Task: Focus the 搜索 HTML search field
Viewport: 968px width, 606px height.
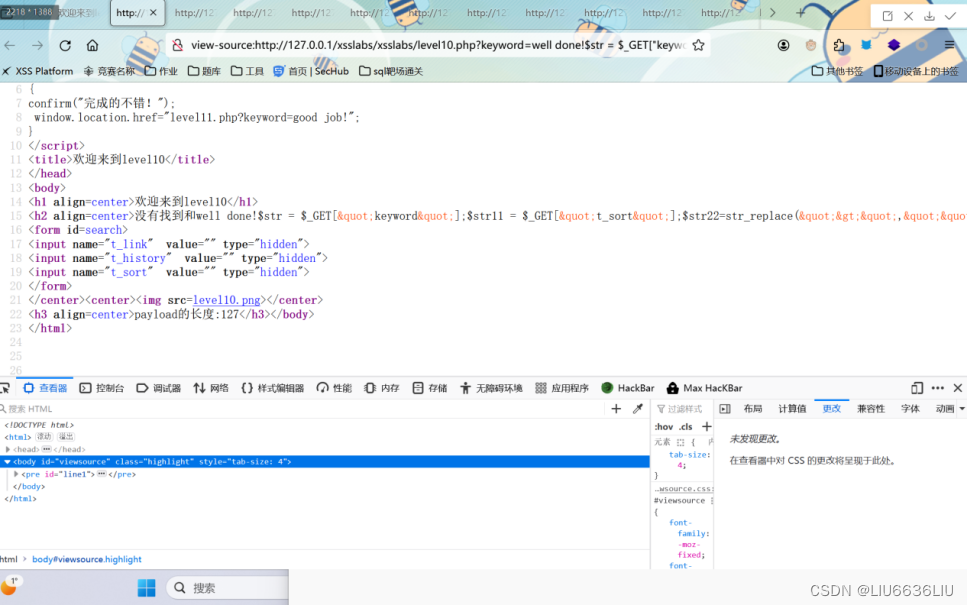Action: click(x=302, y=409)
